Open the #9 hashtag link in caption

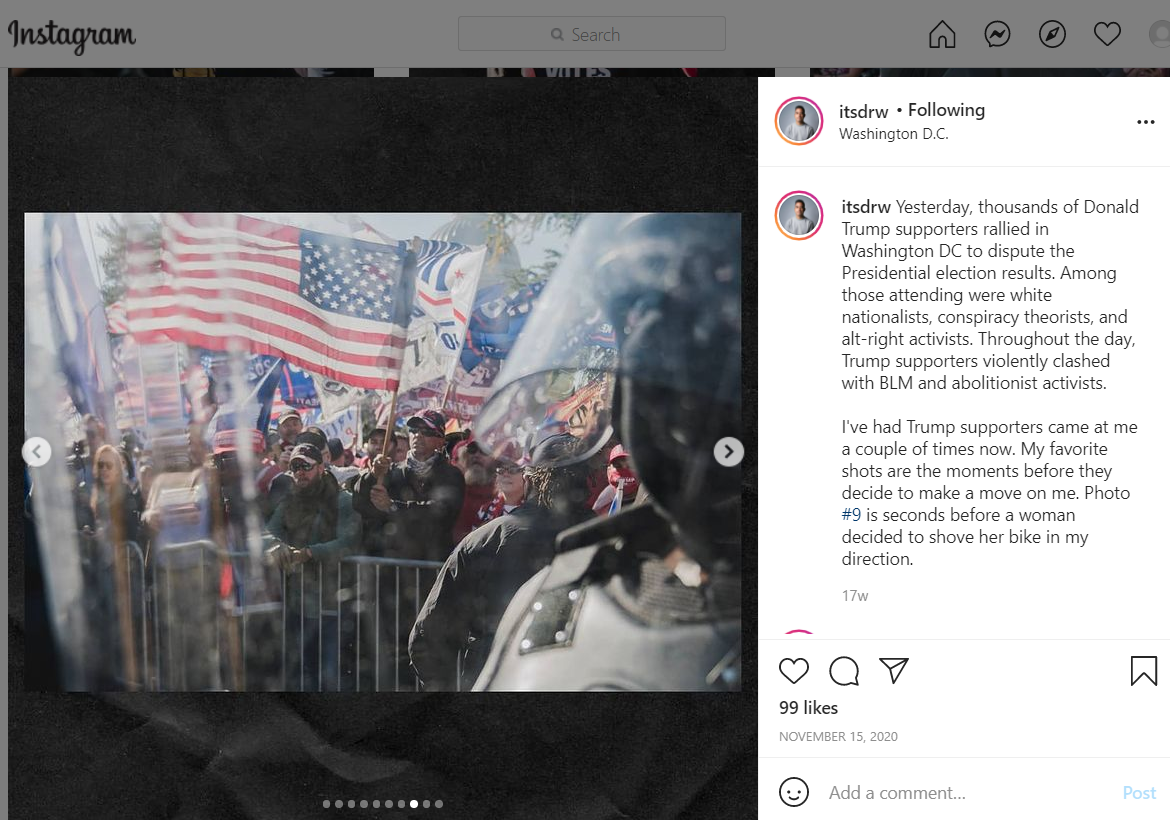tap(851, 515)
